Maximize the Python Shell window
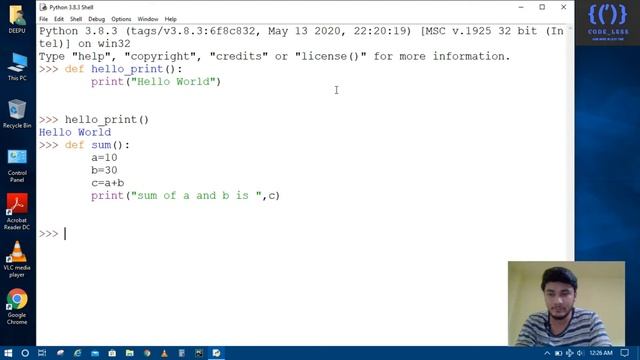Viewport: 640px width, 360px height. click(x=542, y=7)
